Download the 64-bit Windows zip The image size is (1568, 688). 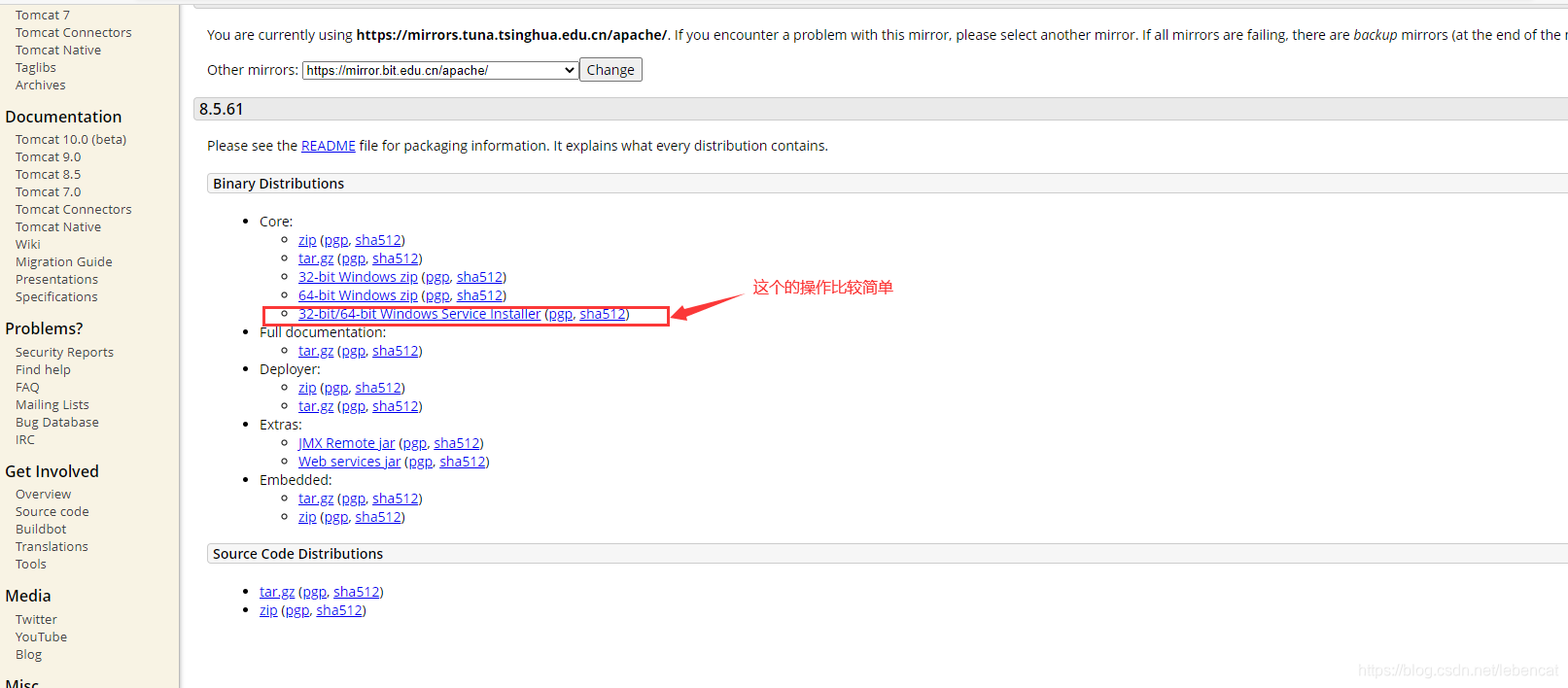(x=358, y=295)
